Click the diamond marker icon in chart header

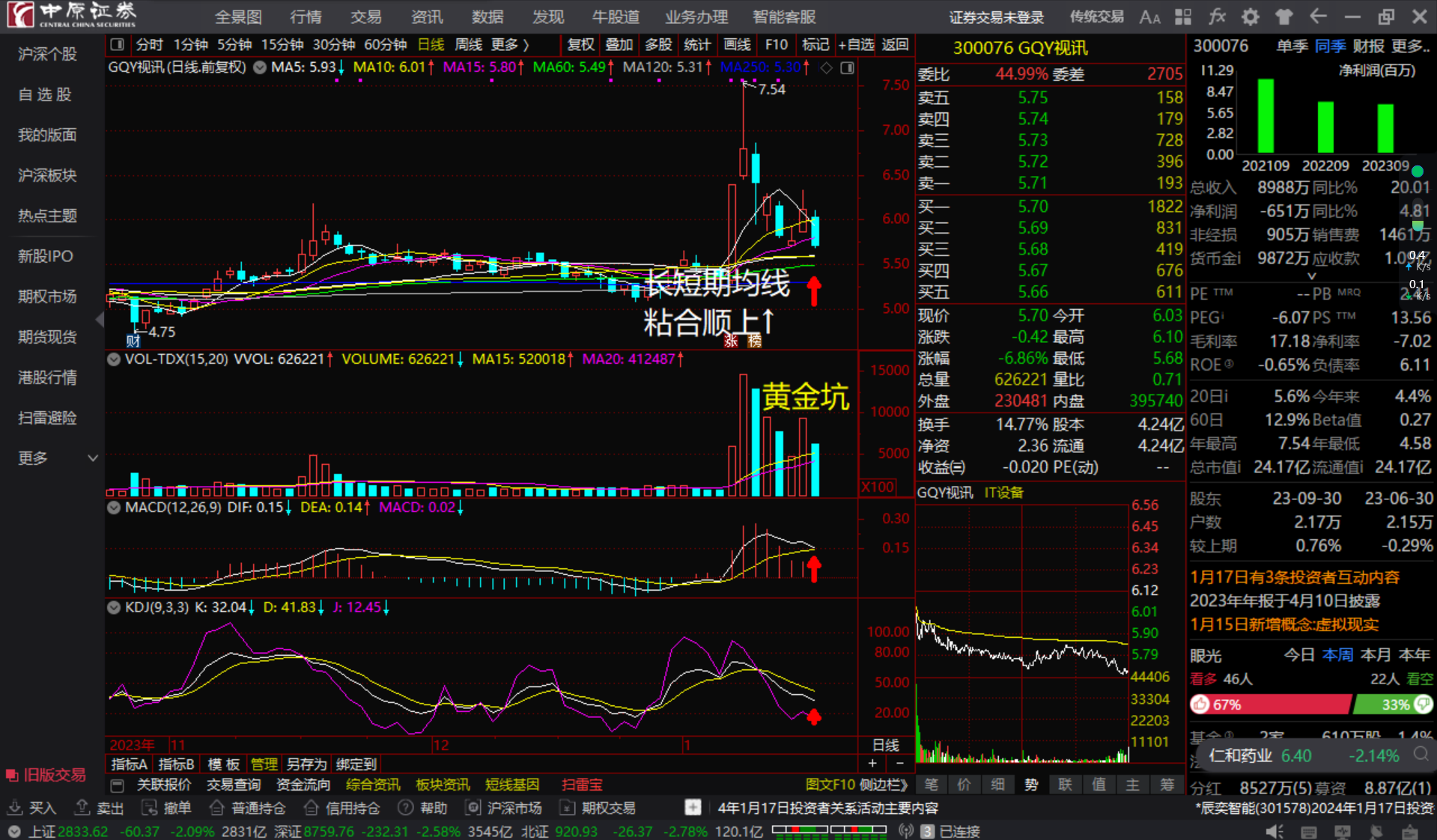pos(827,68)
